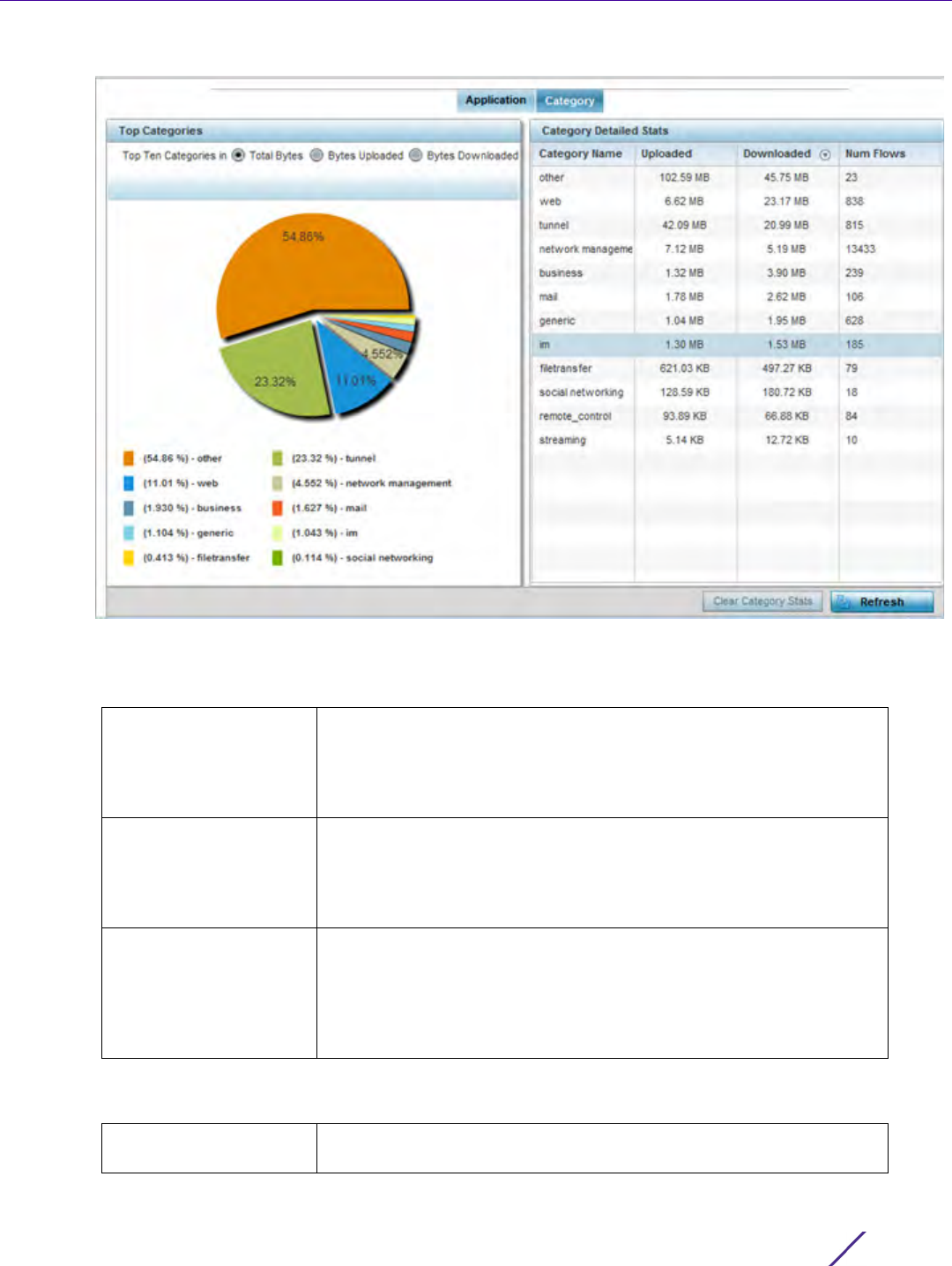Click the 45.75 MB downloaded value
952x1266 pixels.
click(786, 177)
